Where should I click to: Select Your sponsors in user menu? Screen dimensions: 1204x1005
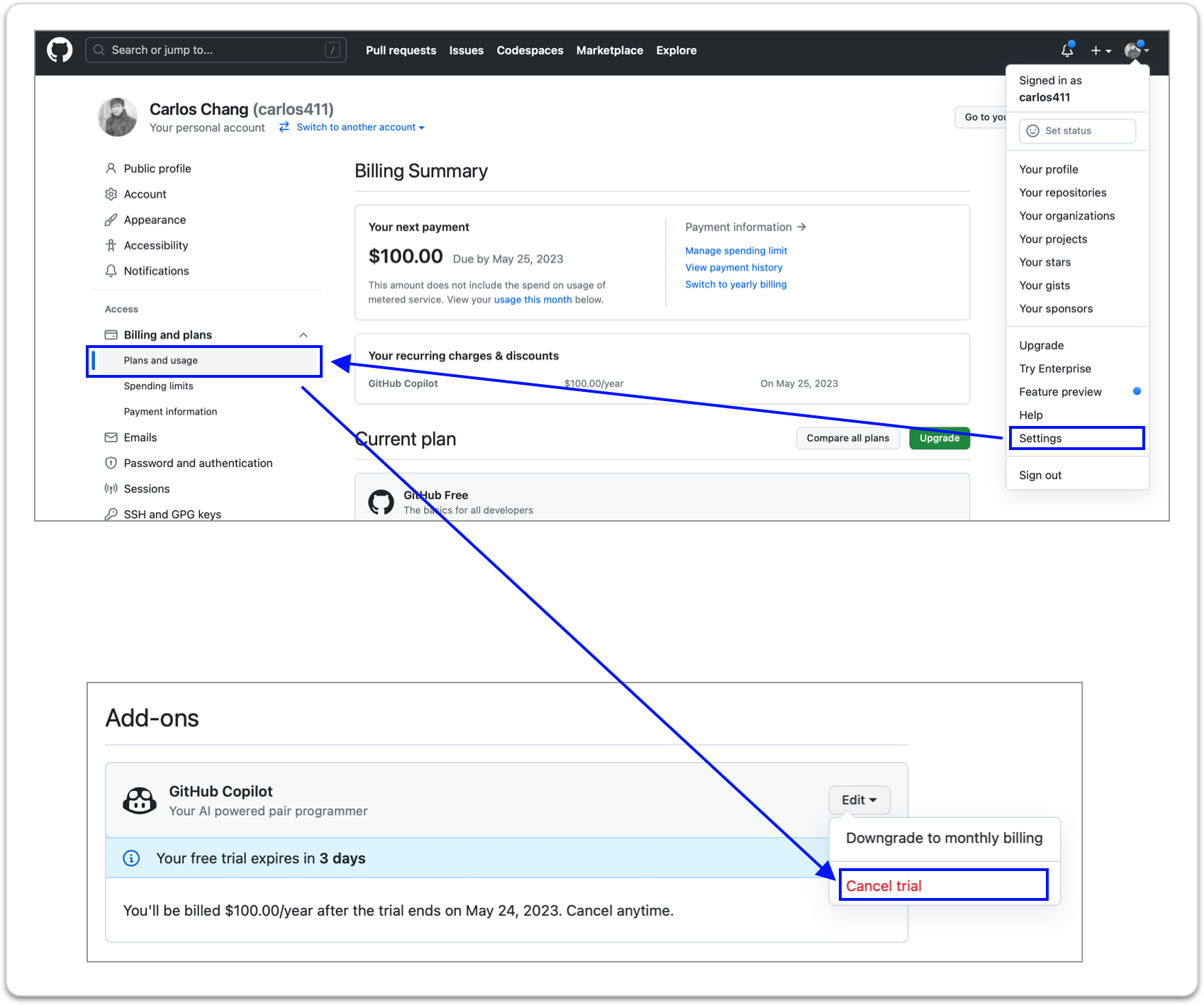point(1056,309)
